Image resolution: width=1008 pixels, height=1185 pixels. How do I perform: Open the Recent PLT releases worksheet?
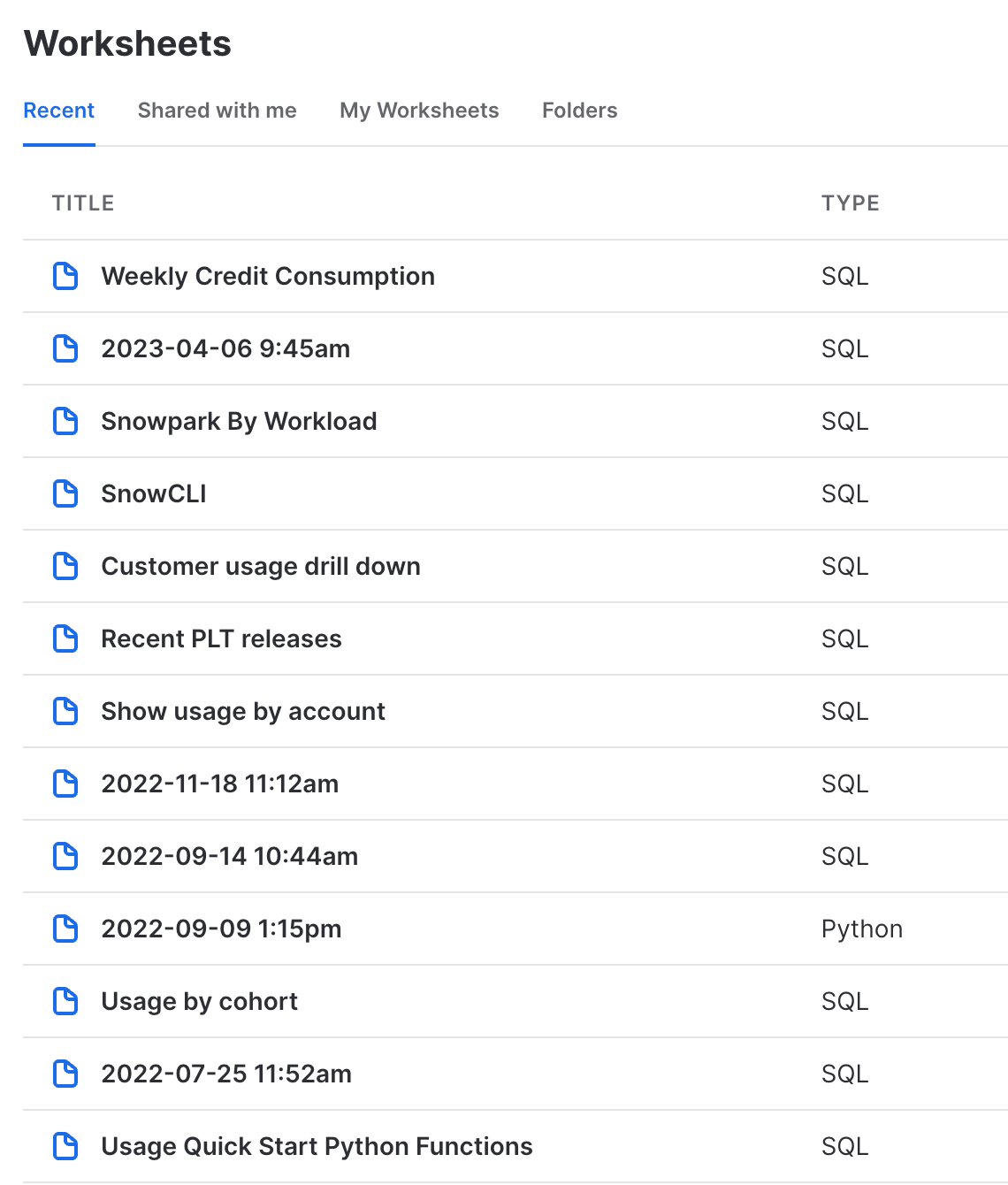click(x=222, y=638)
